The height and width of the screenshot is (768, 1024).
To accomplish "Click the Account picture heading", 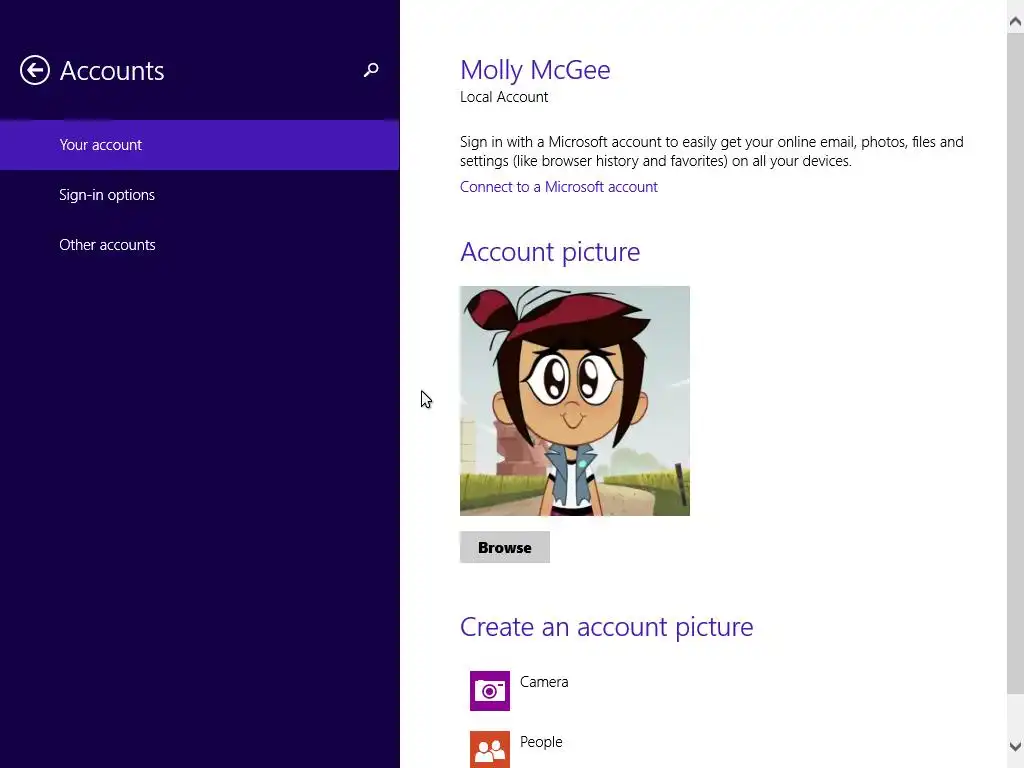I will pos(550,252).
